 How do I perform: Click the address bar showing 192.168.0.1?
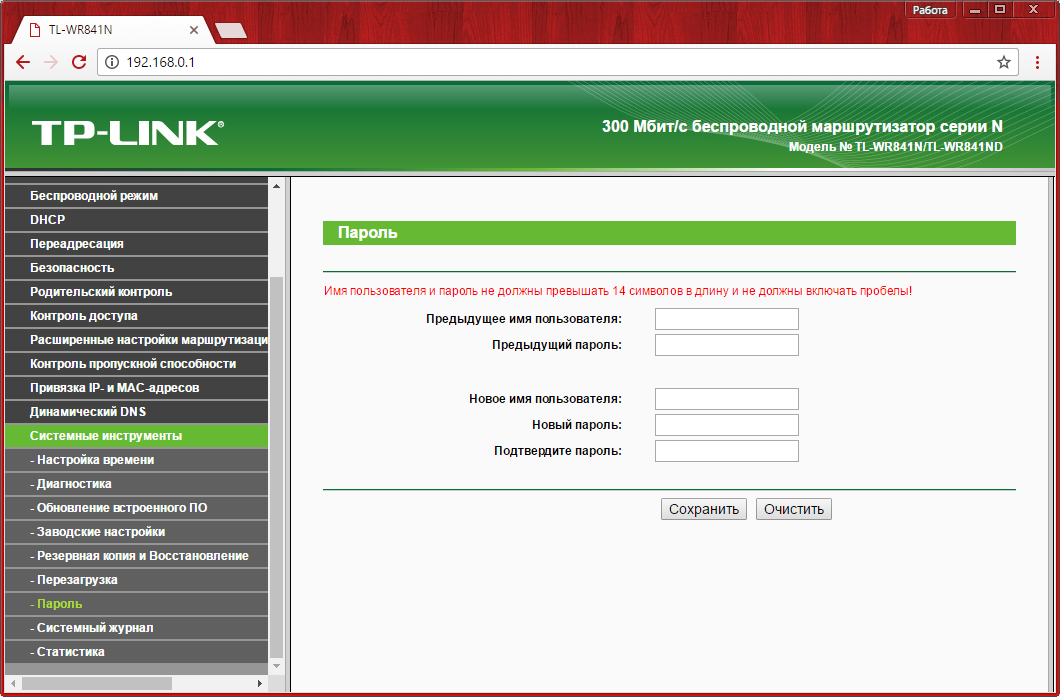(550, 62)
